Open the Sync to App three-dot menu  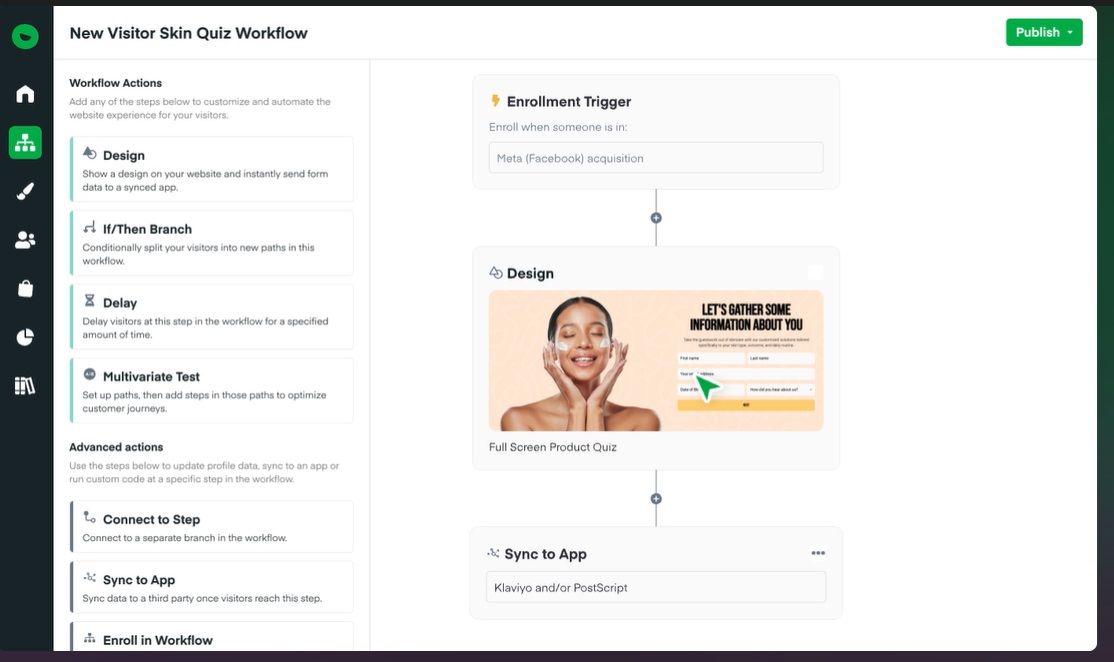click(818, 553)
